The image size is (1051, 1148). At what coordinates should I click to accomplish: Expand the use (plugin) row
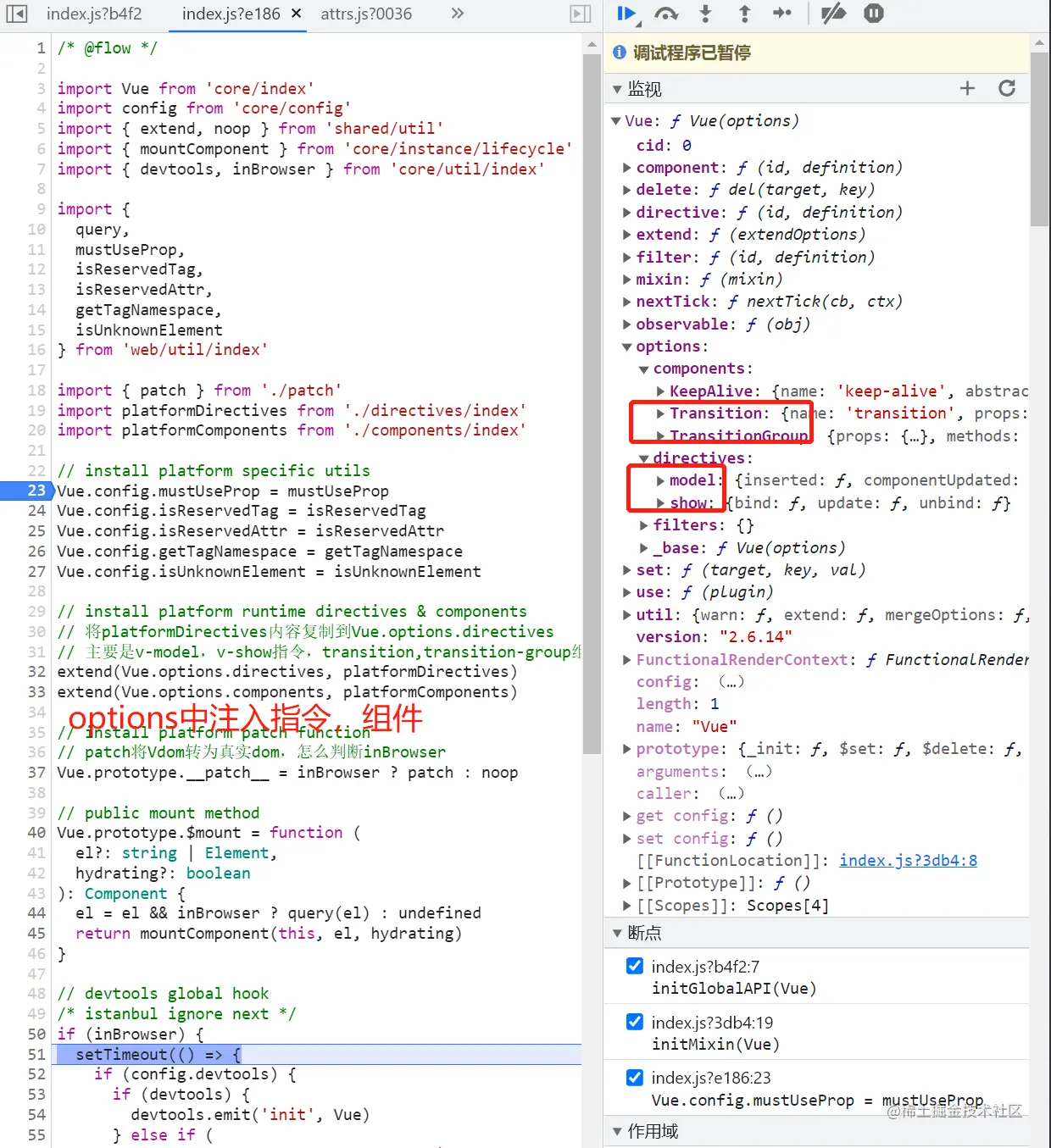627,592
